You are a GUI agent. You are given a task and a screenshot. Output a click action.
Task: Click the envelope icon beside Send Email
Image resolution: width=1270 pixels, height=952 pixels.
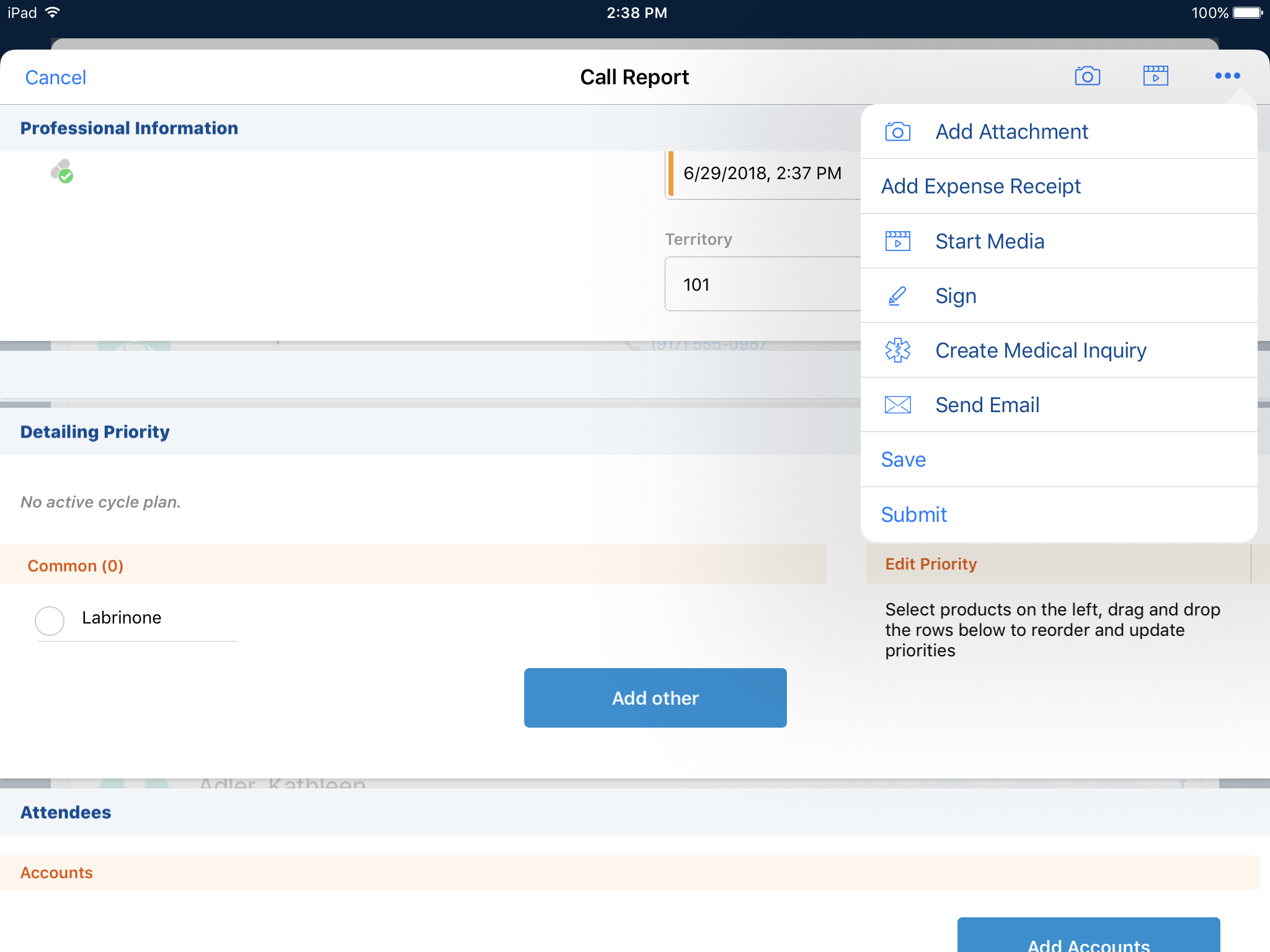897,405
